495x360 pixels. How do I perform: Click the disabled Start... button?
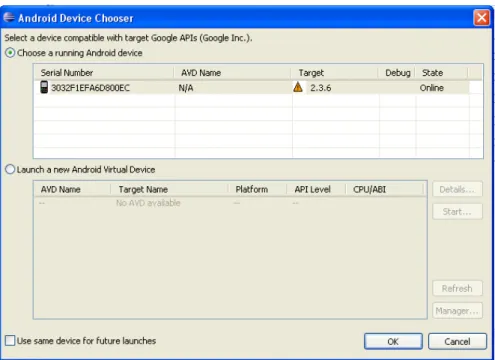pyautogui.click(x=457, y=211)
